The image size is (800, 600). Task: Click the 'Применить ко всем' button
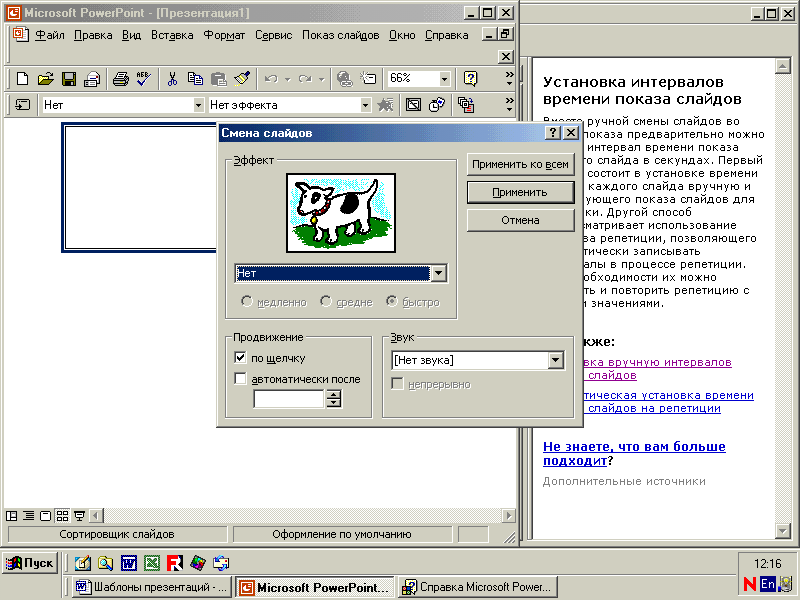520,164
